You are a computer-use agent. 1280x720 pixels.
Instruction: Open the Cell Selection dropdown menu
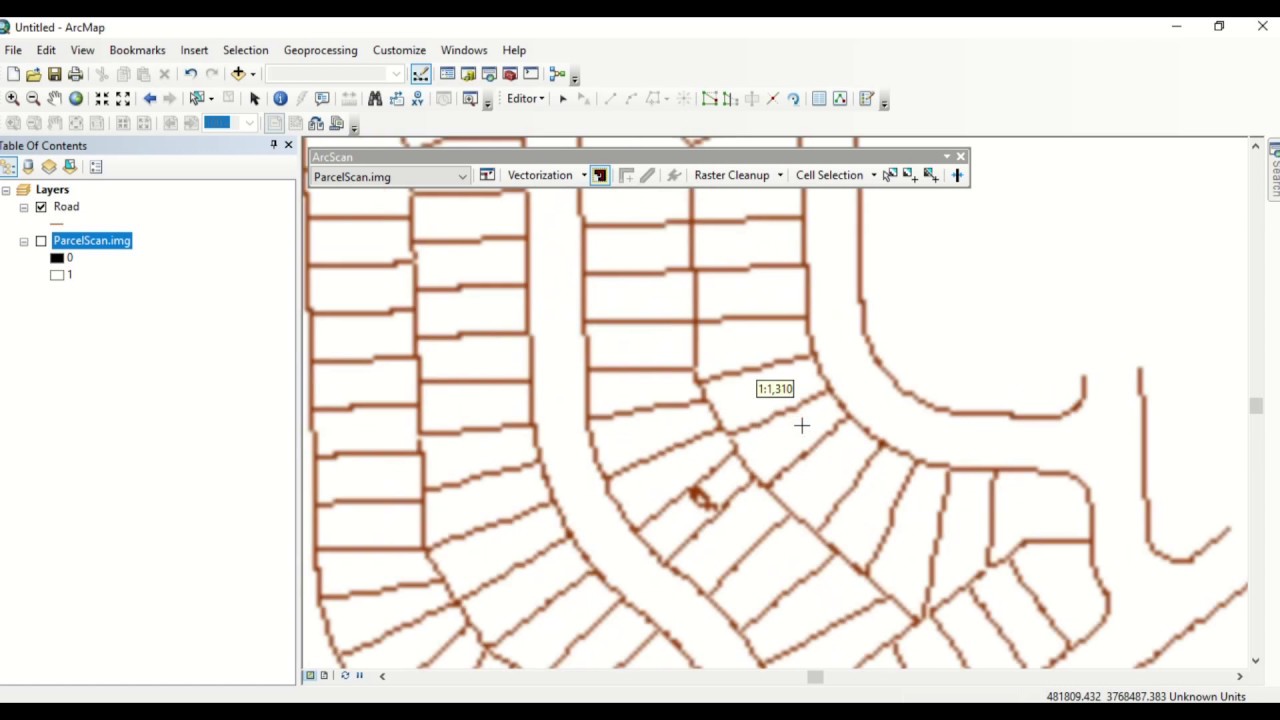click(835, 175)
